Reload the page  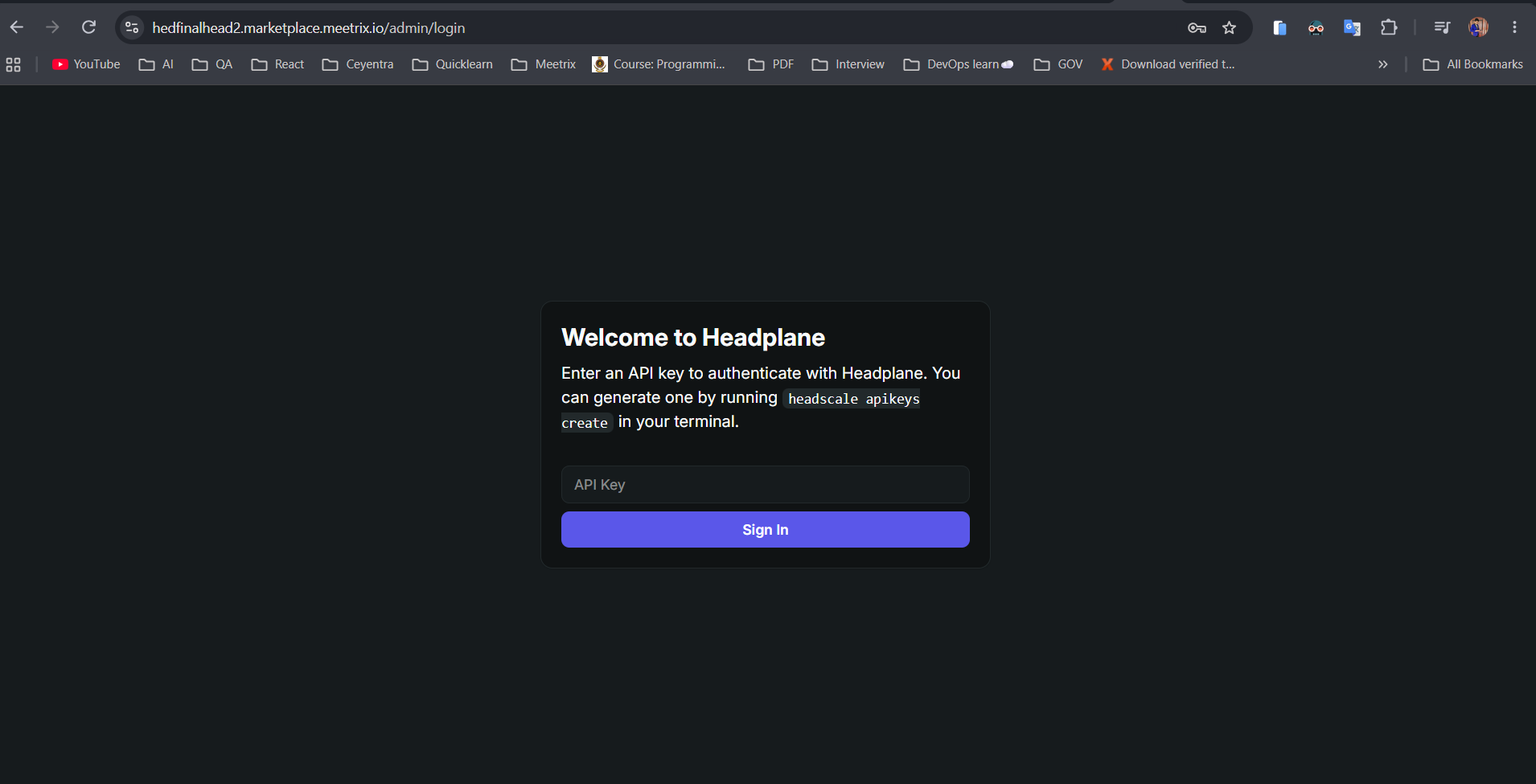click(x=88, y=27)
